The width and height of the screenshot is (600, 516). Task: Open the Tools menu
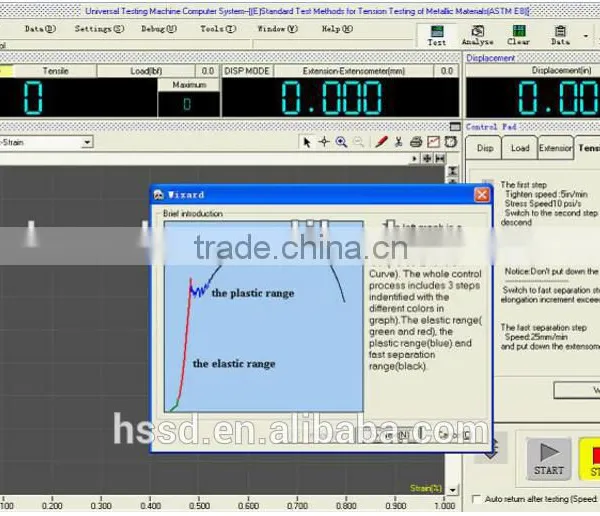click(218, 29)
